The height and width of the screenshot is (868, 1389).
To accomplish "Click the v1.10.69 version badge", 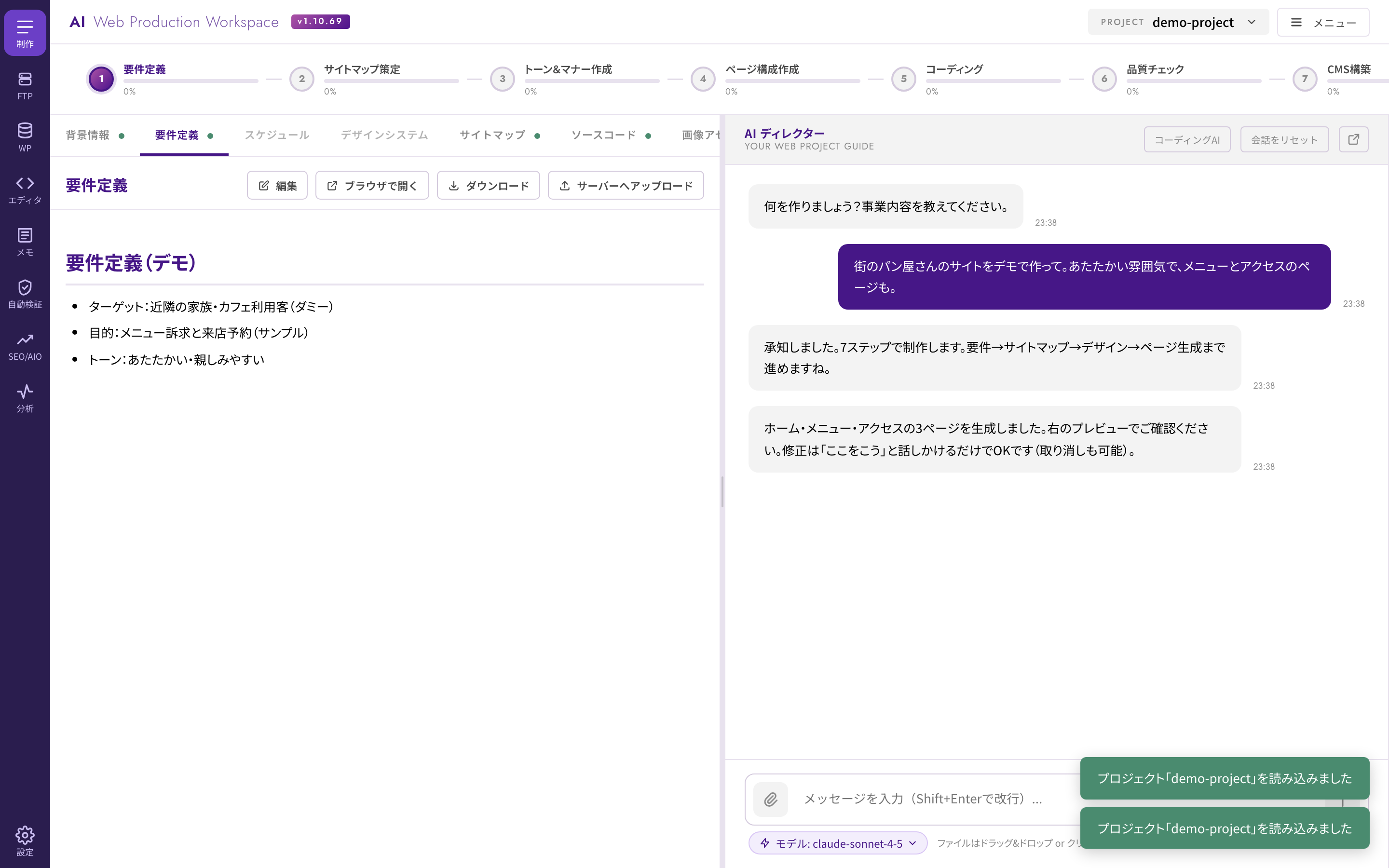I will [x=320, y=21].
